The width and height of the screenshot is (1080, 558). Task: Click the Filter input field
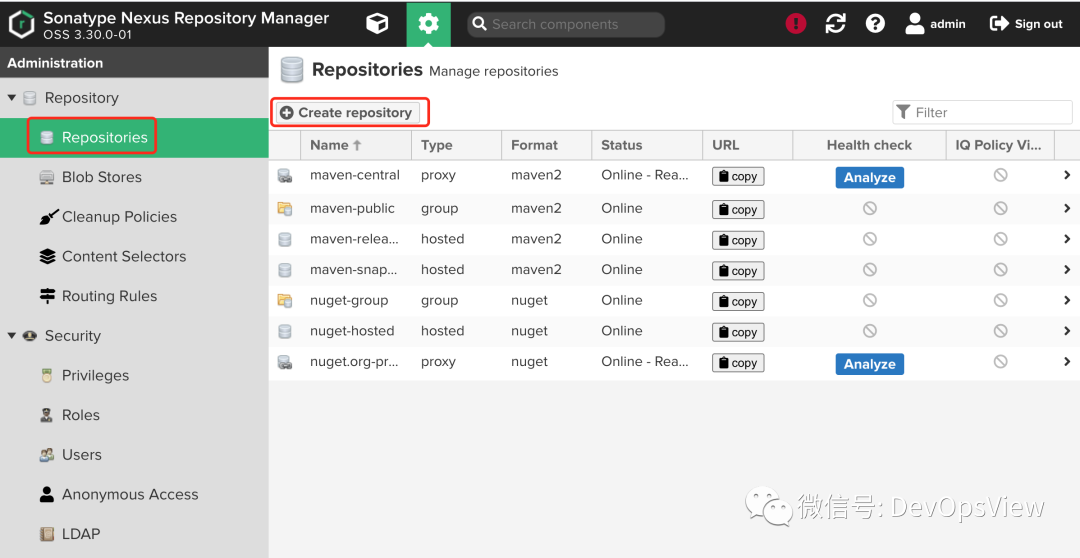[x=982, y=112]
